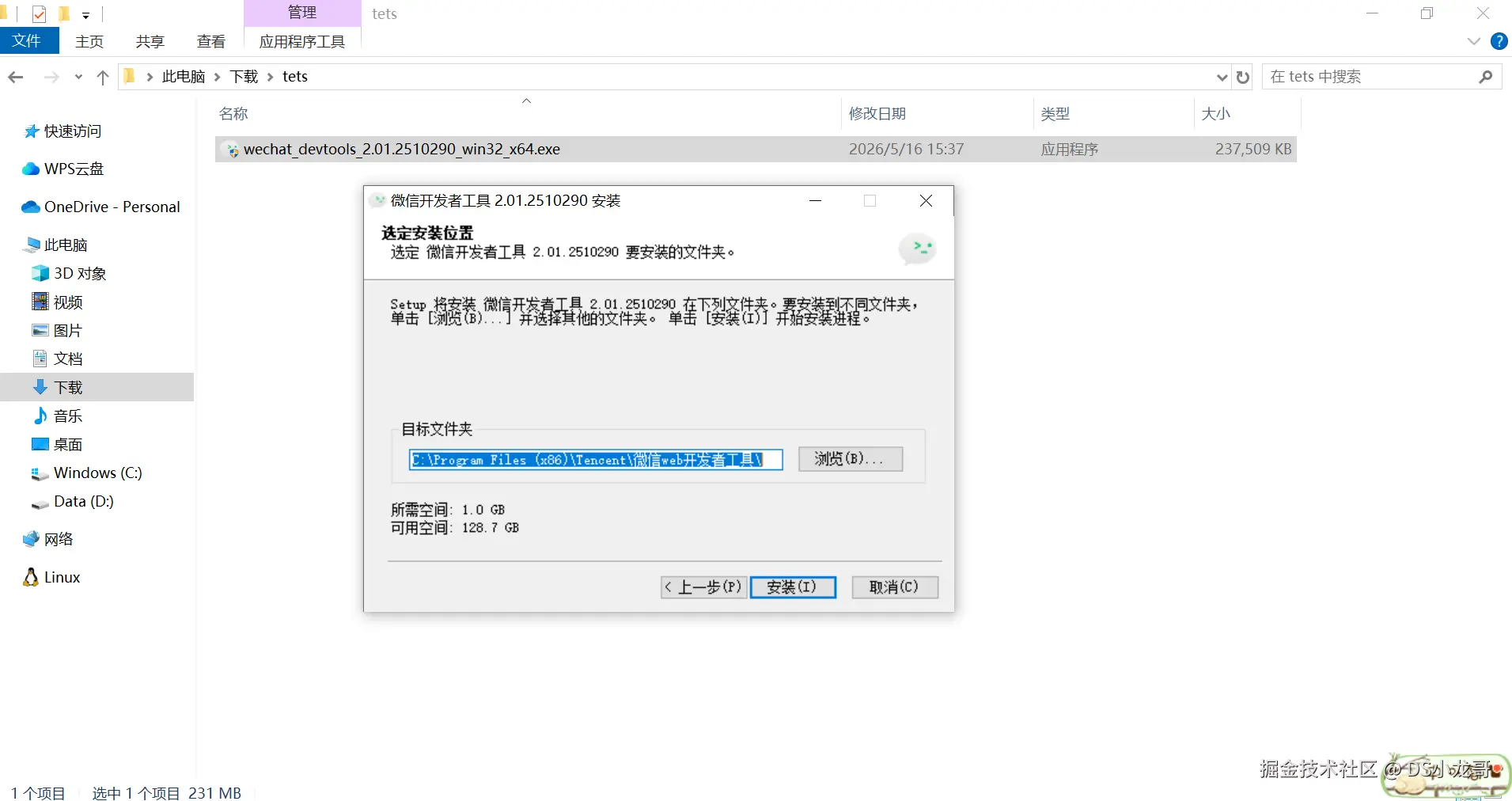Screen dimensions: 1512x801
Task: Open WPS云盘 in the sidebar
Action: click(x=63, y=169)
